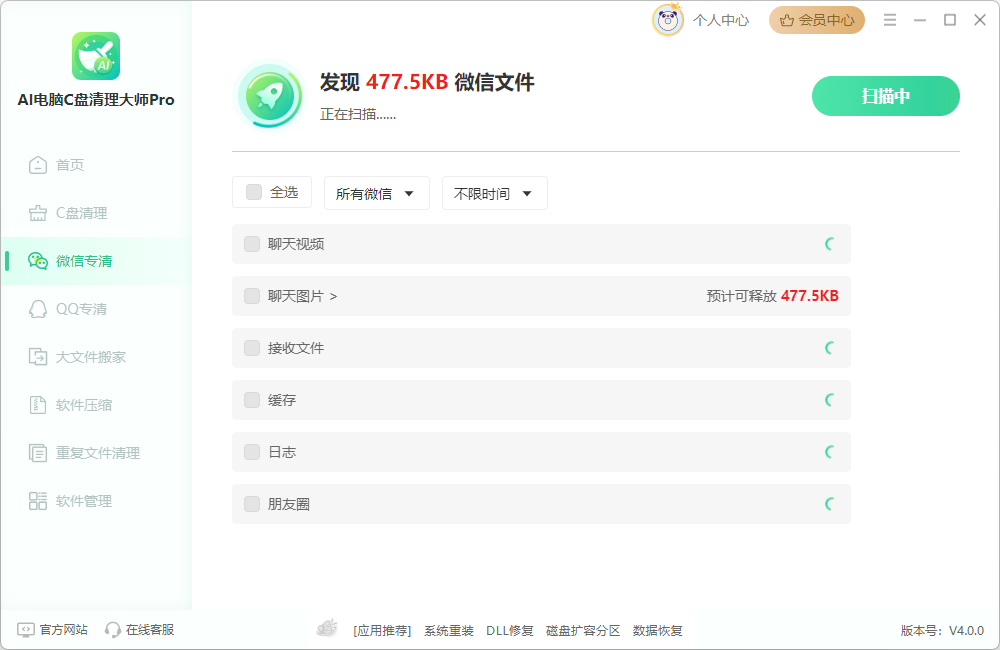This screenshot has width=1000, height=650.
Task: Open DLL修复 link in footer
Action: coord(510,630)
